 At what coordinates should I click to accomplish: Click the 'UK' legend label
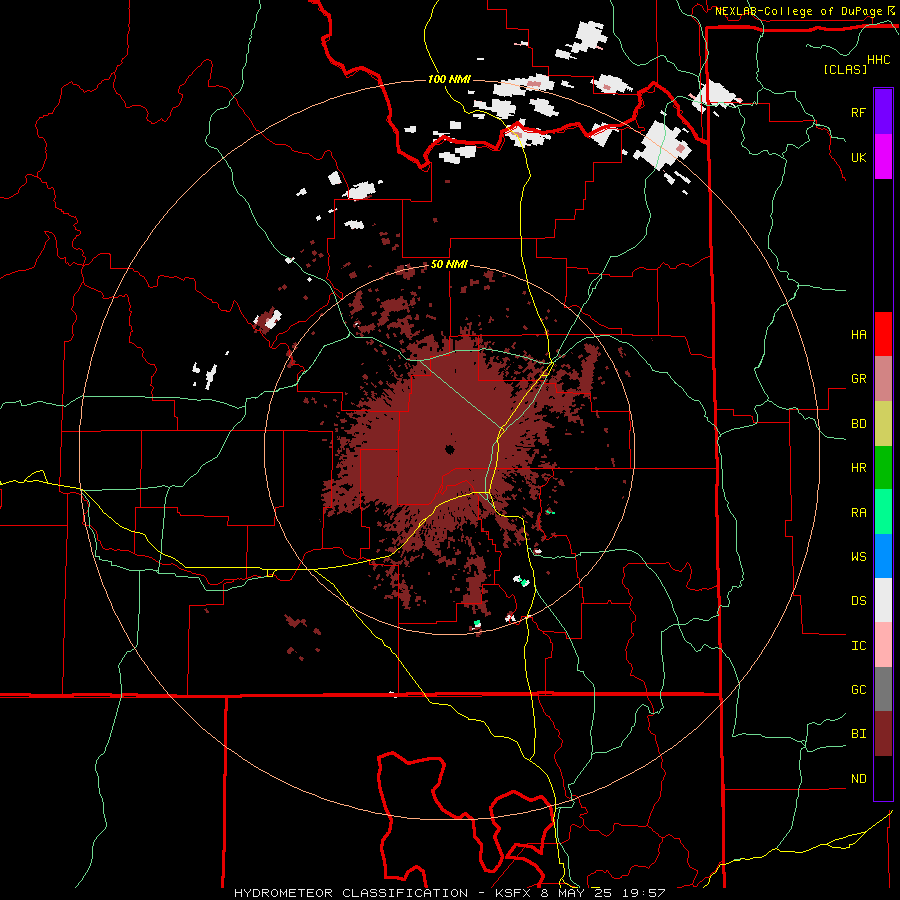coord(858,157)
